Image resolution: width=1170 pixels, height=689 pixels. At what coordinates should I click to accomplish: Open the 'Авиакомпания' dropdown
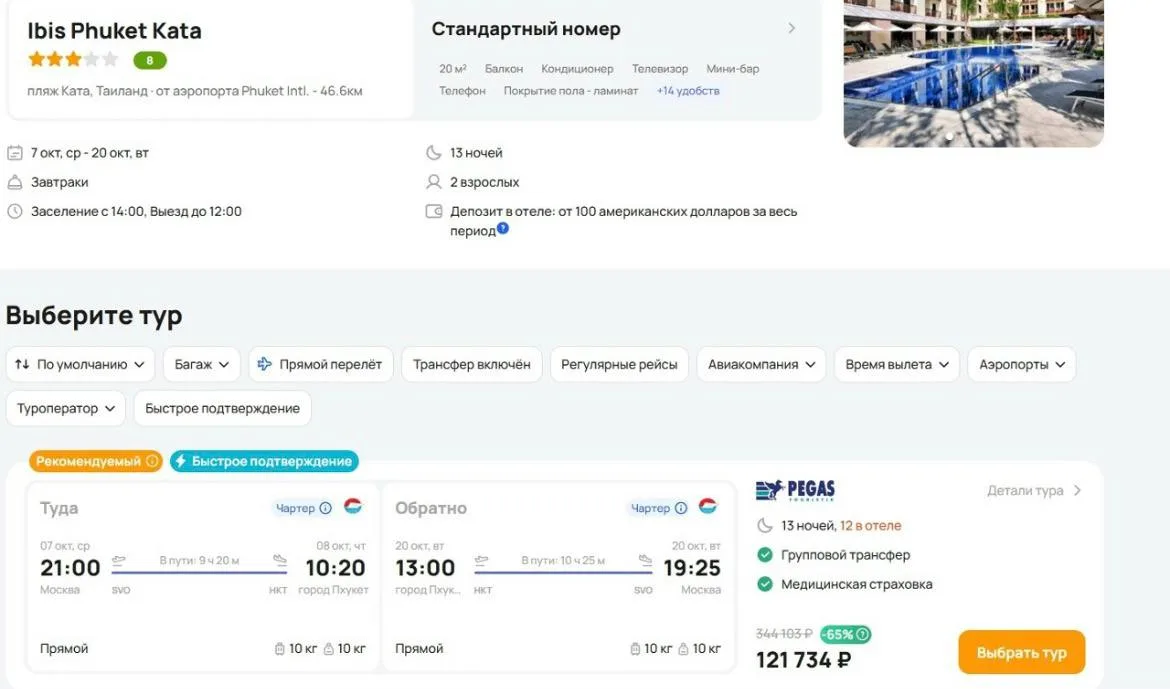761,364
